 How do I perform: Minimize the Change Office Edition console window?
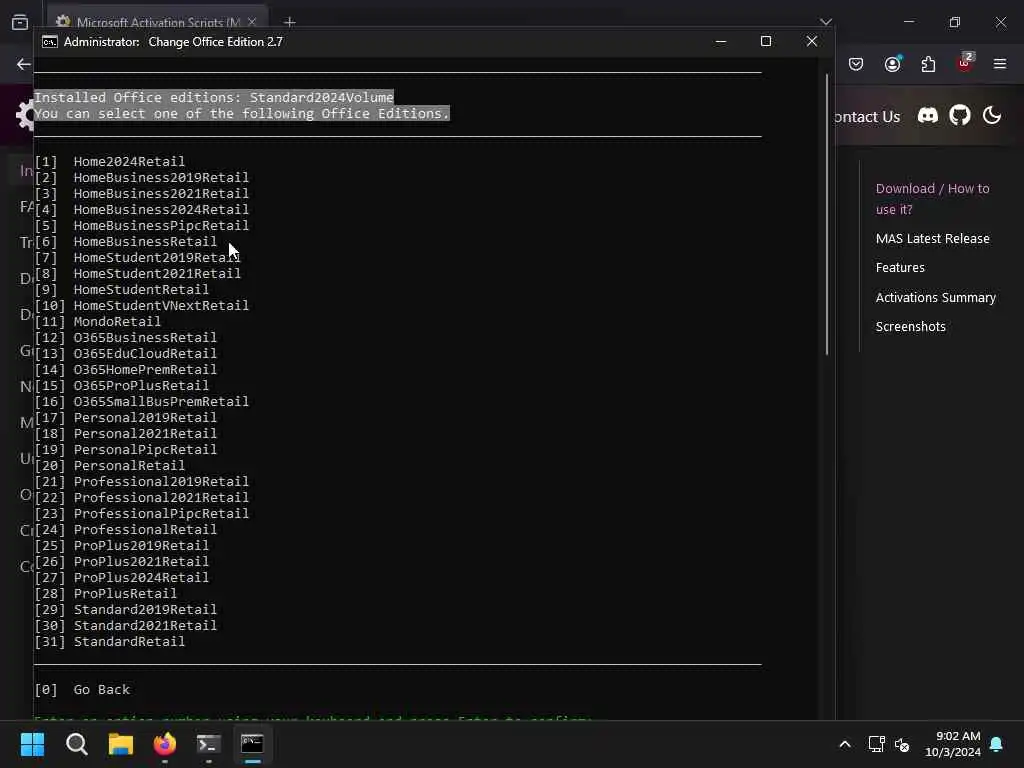(x=721, y=42)
